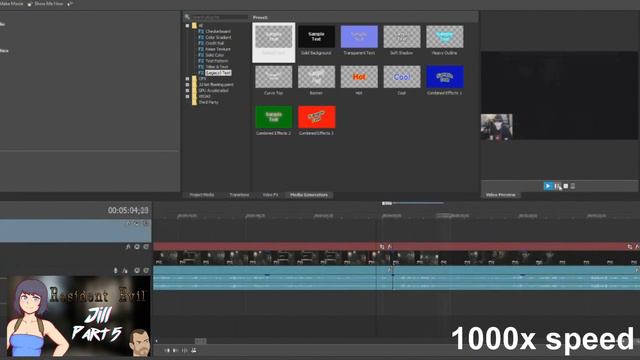The width and height of the screenshot is (640, 360).
Task: Switch to the Transitions tab
Action: click(x=239, y=195)
